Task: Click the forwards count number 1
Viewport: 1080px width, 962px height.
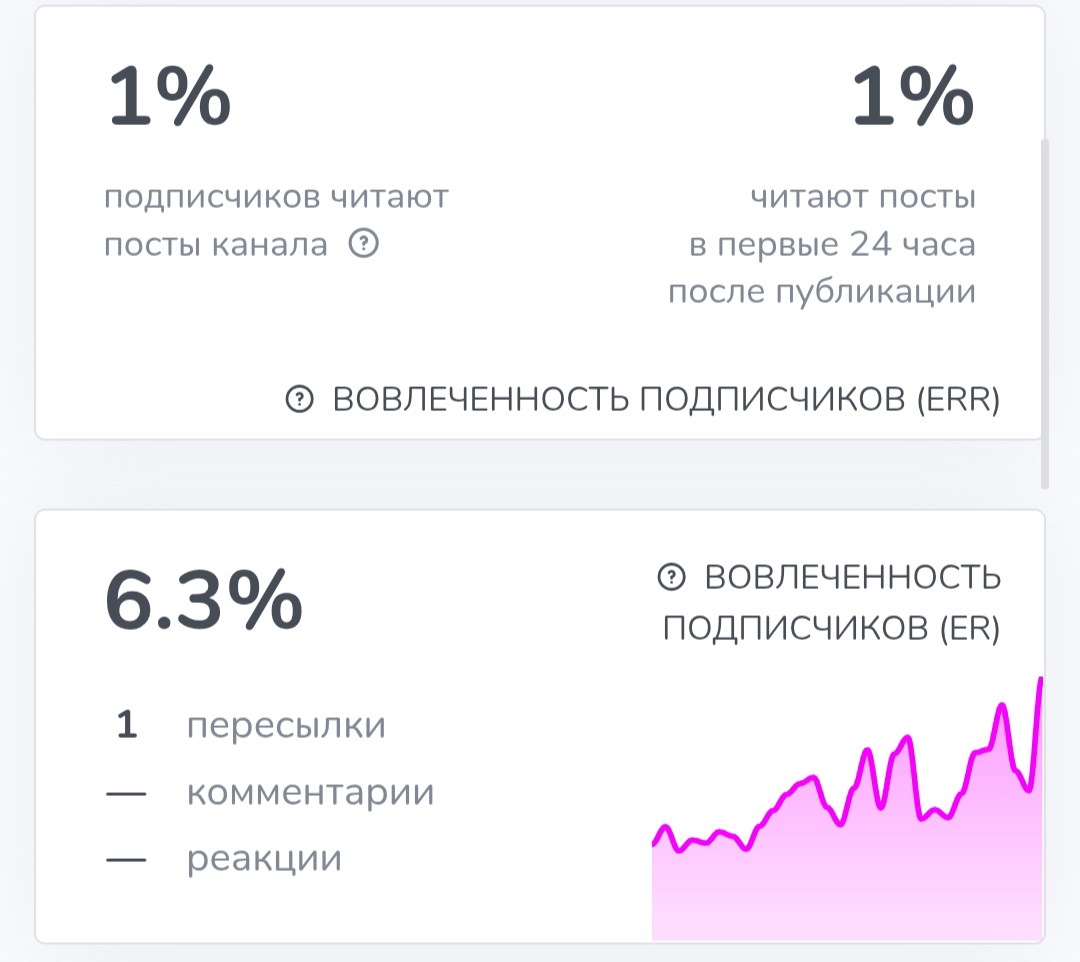Action: point(126,726)
